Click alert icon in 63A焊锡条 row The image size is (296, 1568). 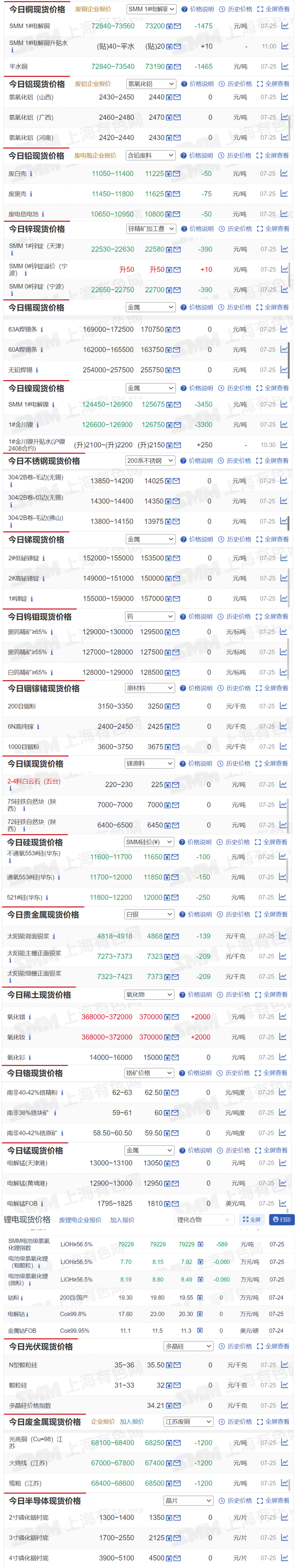pos(168,330)
